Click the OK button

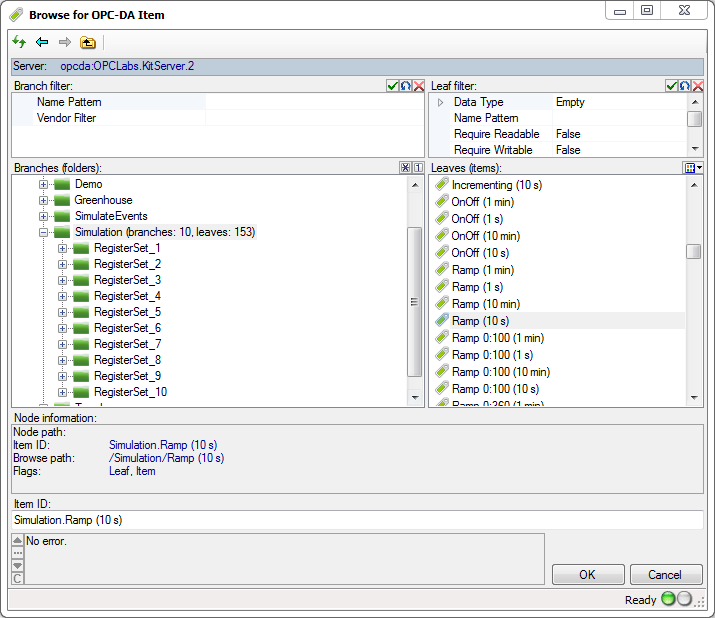point(587,575)
